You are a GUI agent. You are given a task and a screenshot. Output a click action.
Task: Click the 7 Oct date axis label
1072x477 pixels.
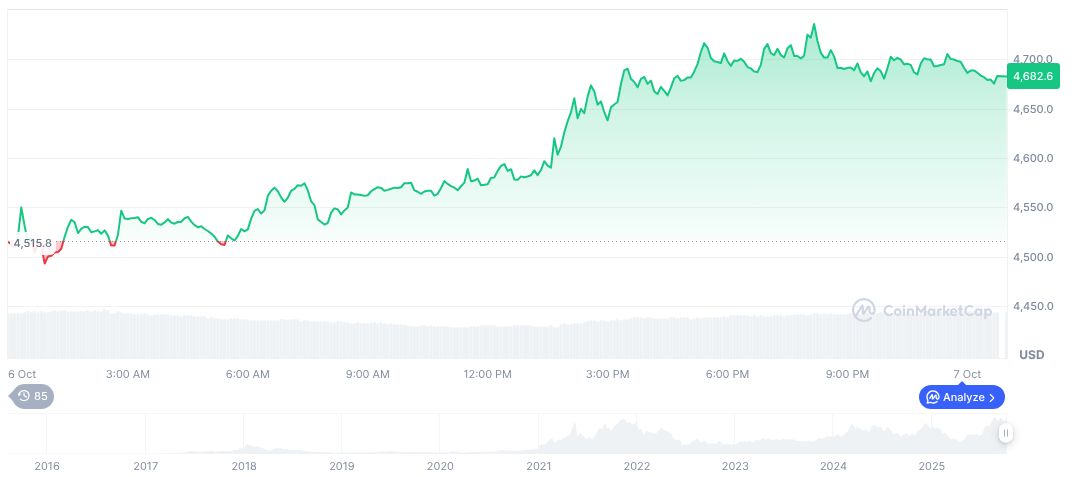pyautogui.click(x=967, y=374)
